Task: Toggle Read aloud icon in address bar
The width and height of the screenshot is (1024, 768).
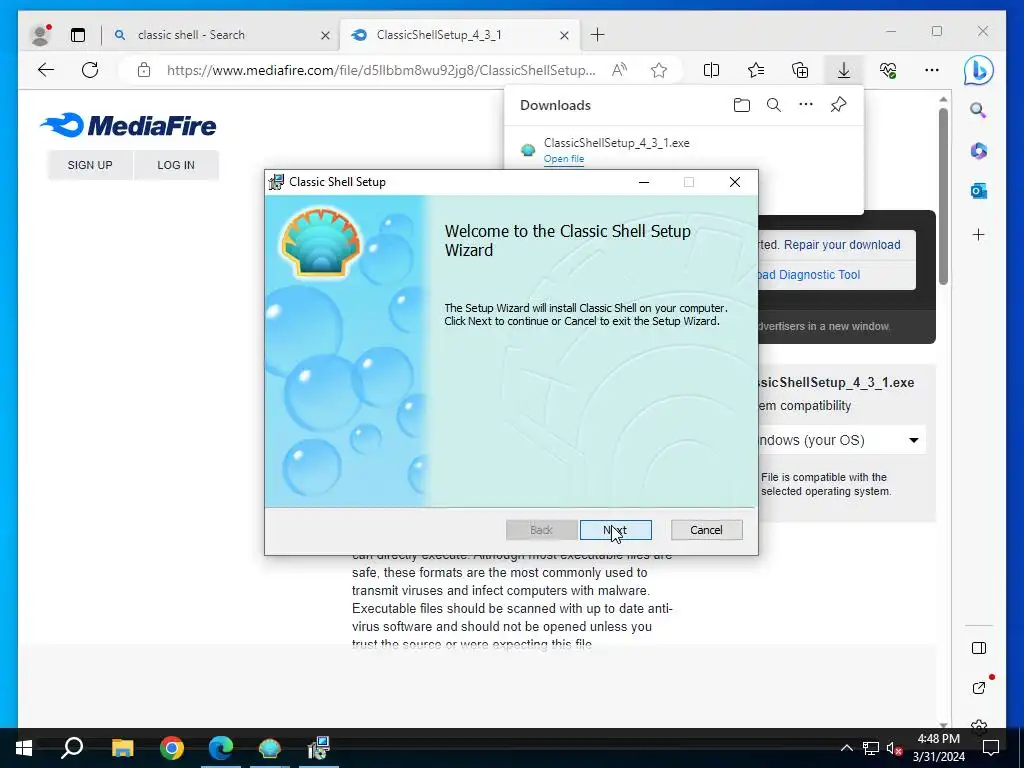Action: click(x=619, y=70)
